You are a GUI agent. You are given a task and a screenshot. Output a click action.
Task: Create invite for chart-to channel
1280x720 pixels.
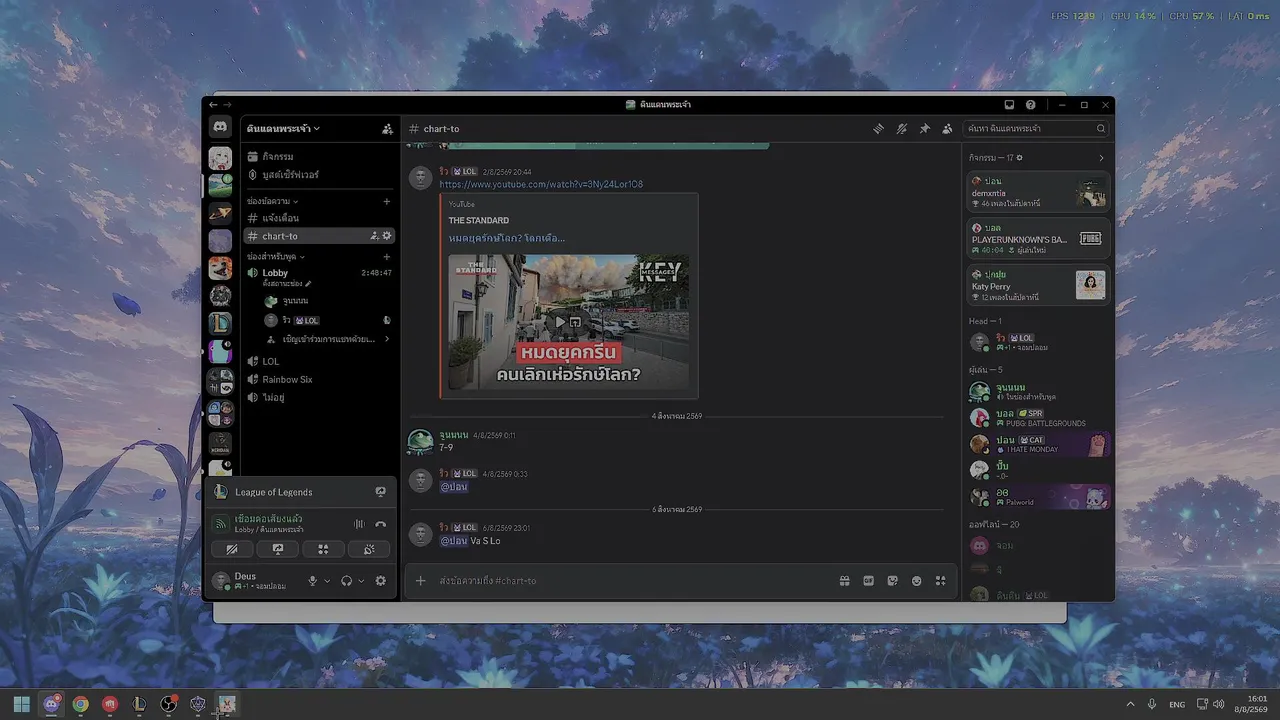[x=375, y=236]
